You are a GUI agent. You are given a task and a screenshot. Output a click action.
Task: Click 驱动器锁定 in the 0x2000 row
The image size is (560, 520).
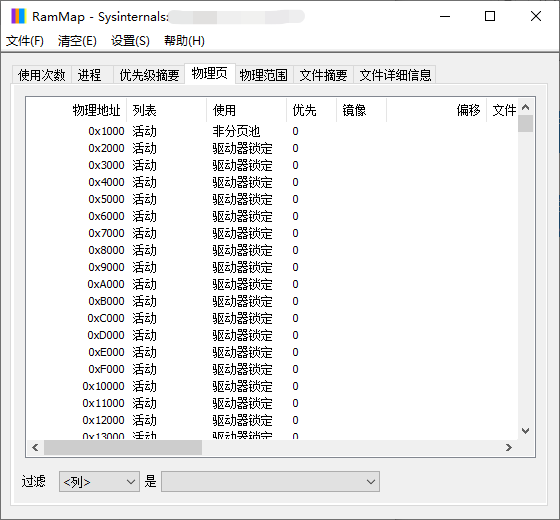242,148
